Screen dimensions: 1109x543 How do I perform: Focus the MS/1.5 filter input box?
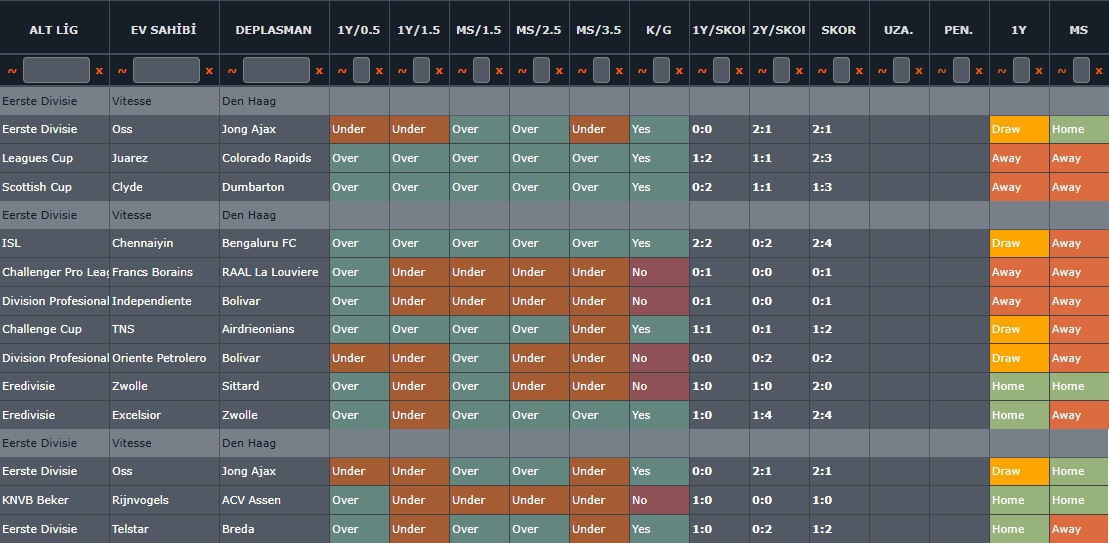[x=482, y=71]
